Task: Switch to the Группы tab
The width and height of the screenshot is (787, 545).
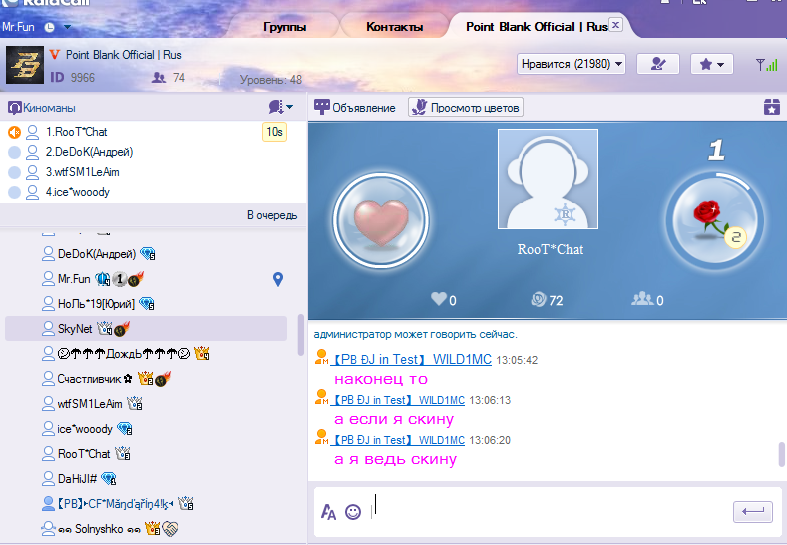Action: point(285,27)
